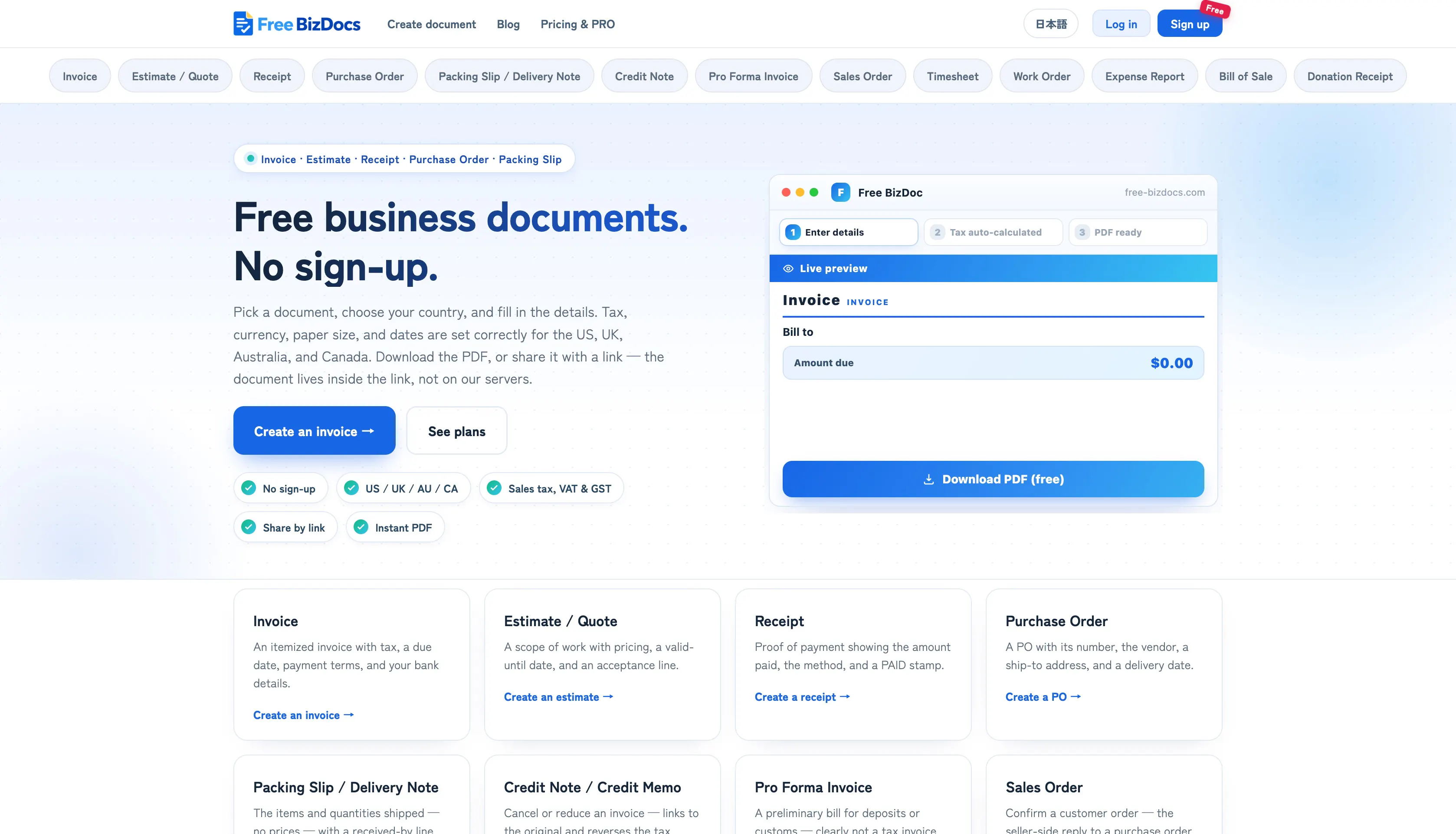Click the red Free badge on Sign up

pyautogui.click(x=1215, y=9)
